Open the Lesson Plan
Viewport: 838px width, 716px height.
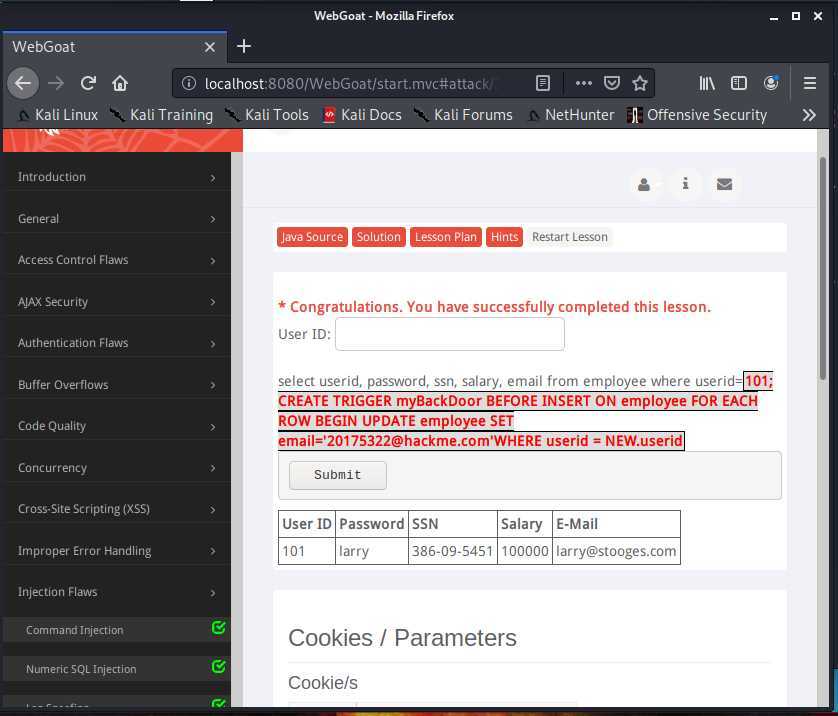[446, 237]
